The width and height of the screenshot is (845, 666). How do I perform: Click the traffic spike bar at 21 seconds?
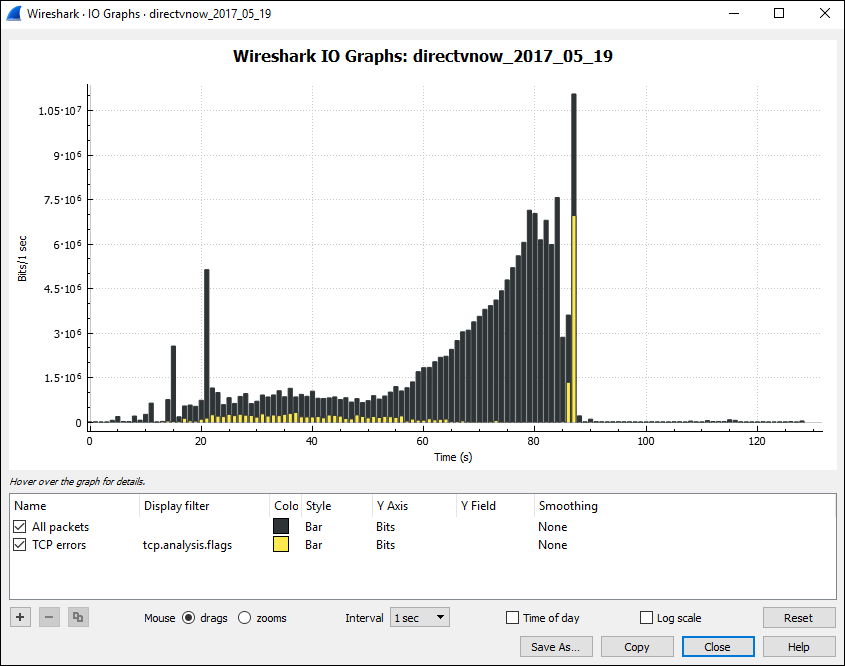[x=206, y=346]
